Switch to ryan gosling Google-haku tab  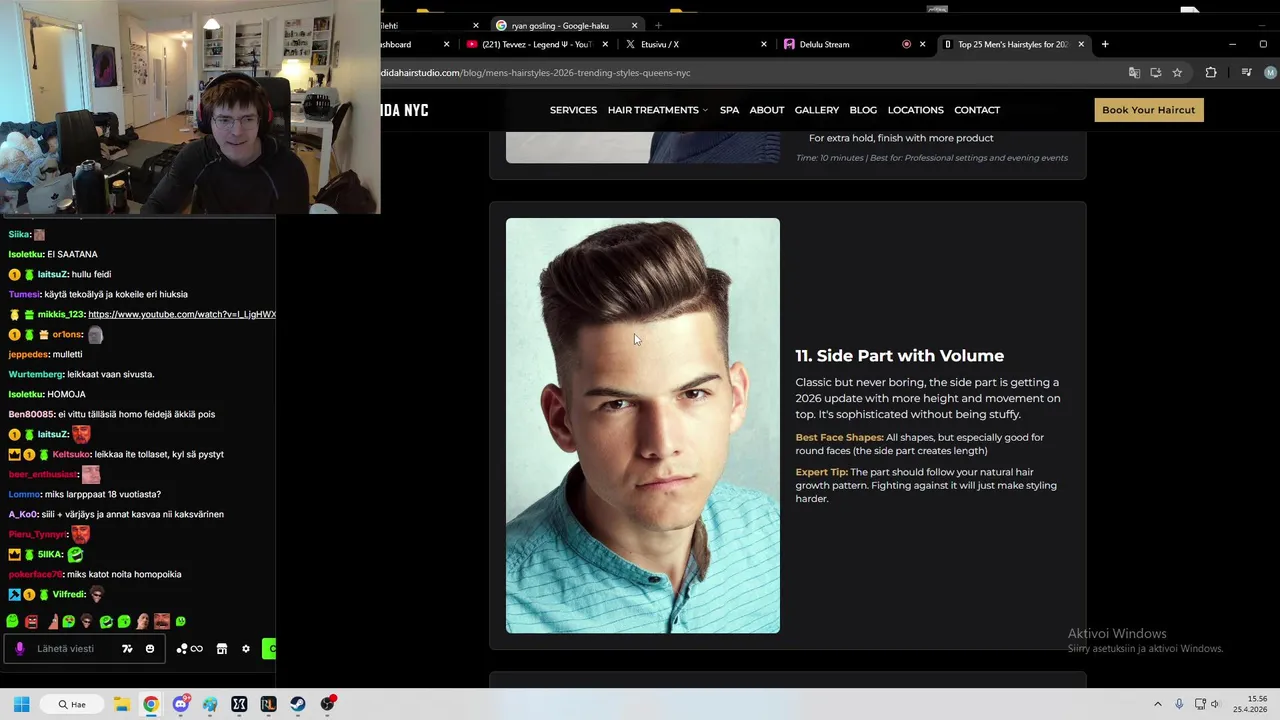click(566, 25)
